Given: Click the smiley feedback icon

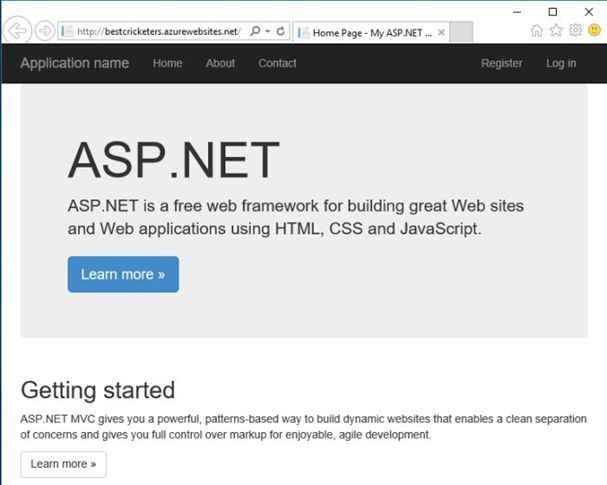Looking at the screenshot, I should click(x=594, y=29).
